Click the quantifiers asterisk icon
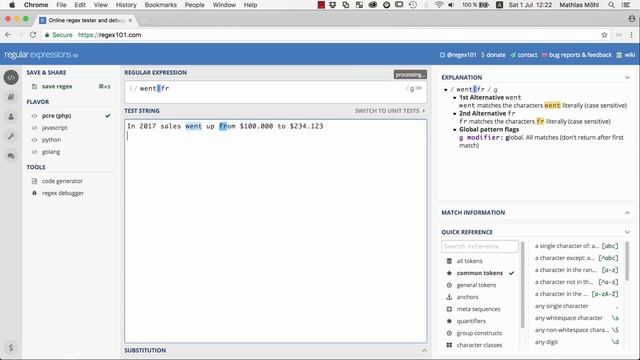 click(449, 321)
